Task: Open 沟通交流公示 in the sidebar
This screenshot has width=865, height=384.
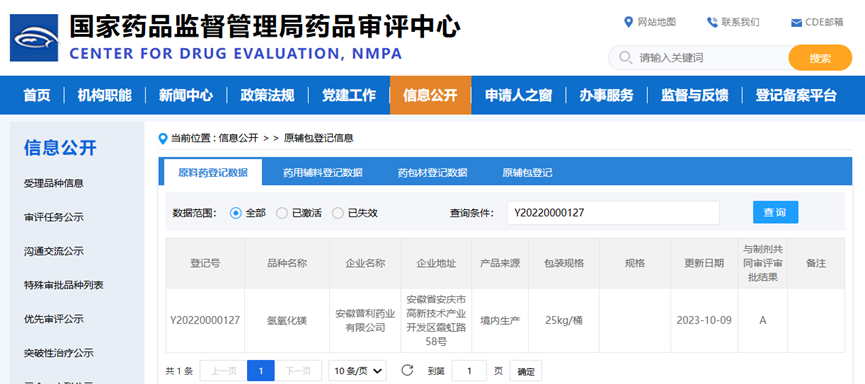Action: pyautogui.click(x=54, y=251)
